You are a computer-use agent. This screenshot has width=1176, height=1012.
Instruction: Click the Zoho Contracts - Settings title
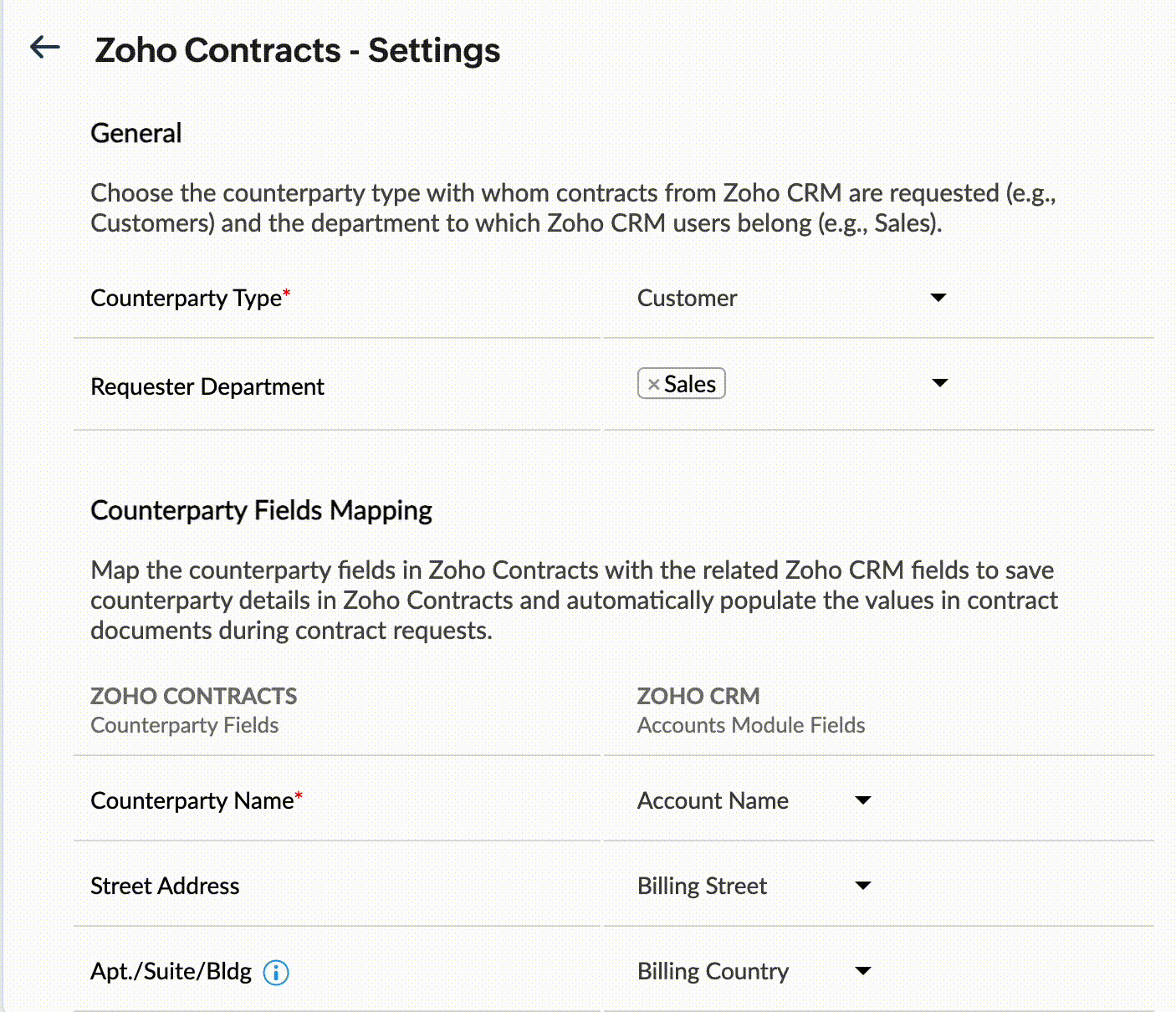point(298,50)
